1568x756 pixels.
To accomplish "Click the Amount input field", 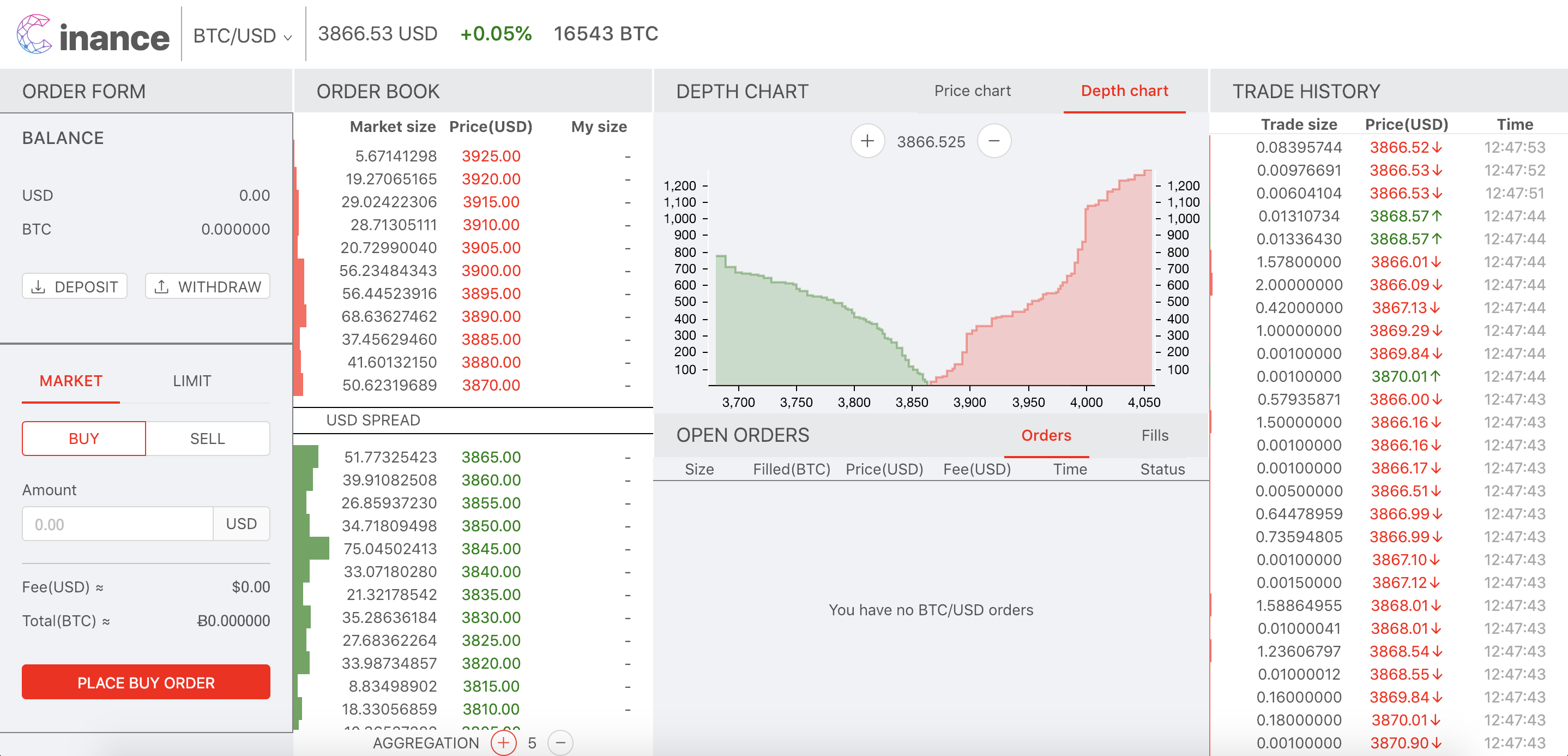I will [118, 524].
